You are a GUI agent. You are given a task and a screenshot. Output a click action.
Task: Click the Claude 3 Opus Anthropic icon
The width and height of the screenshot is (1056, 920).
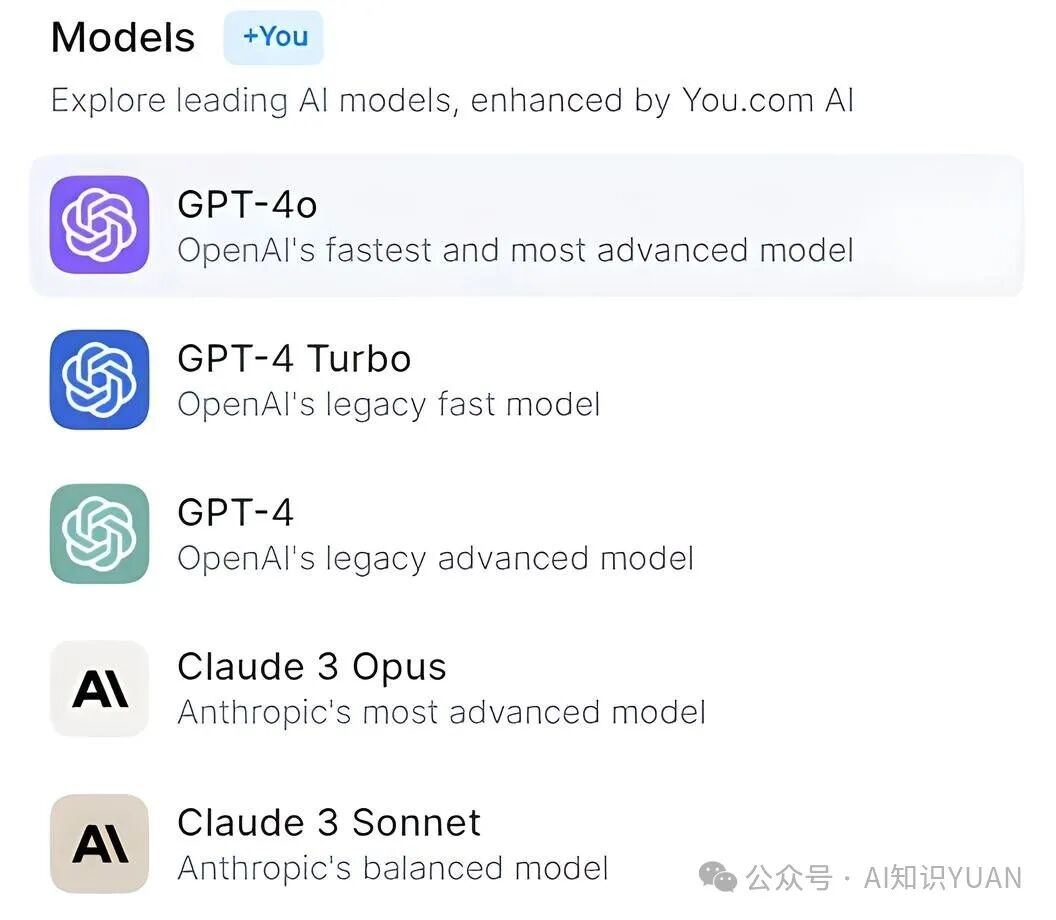pos(100,689)
